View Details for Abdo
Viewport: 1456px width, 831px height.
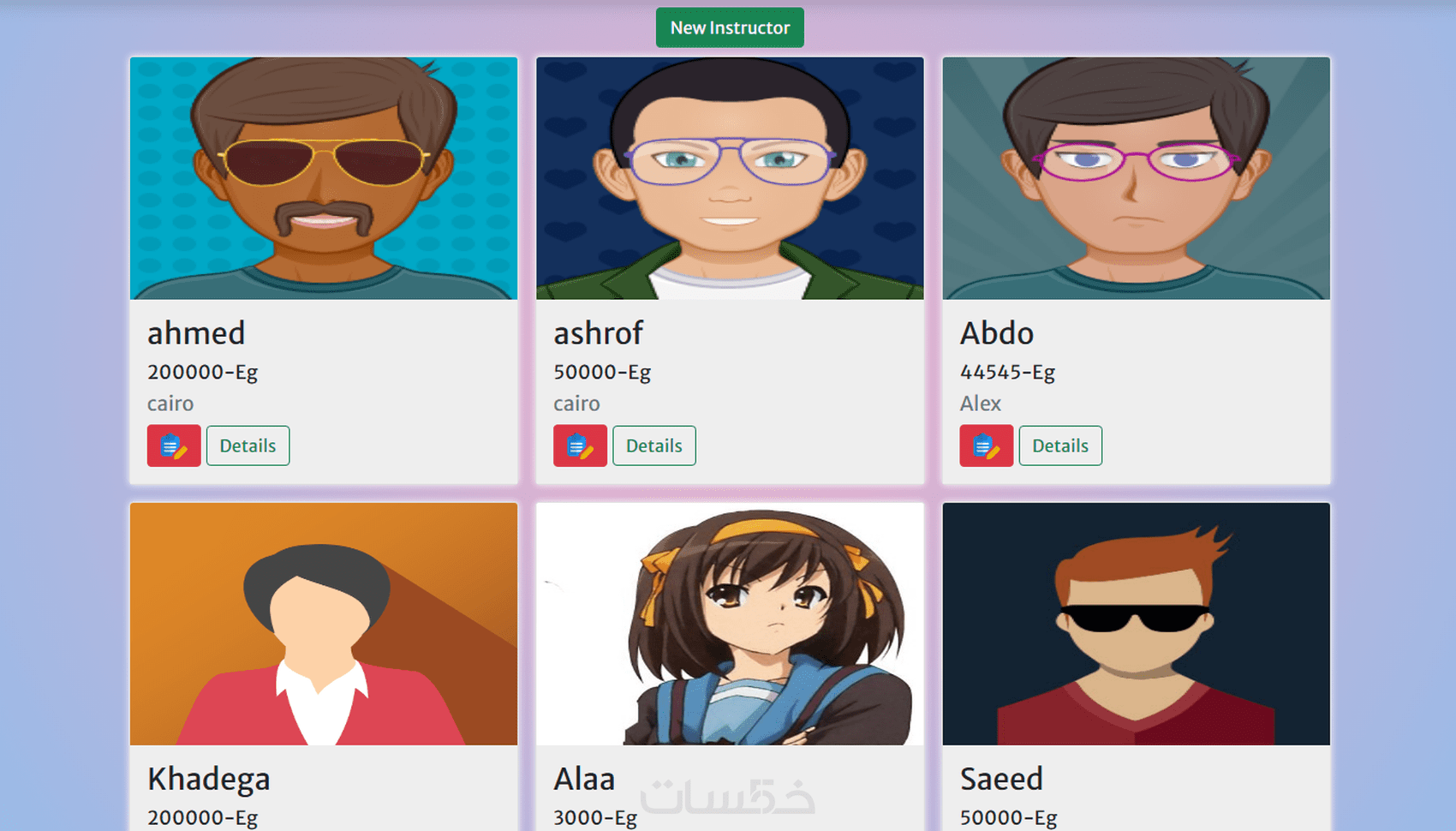(1060, 445)
